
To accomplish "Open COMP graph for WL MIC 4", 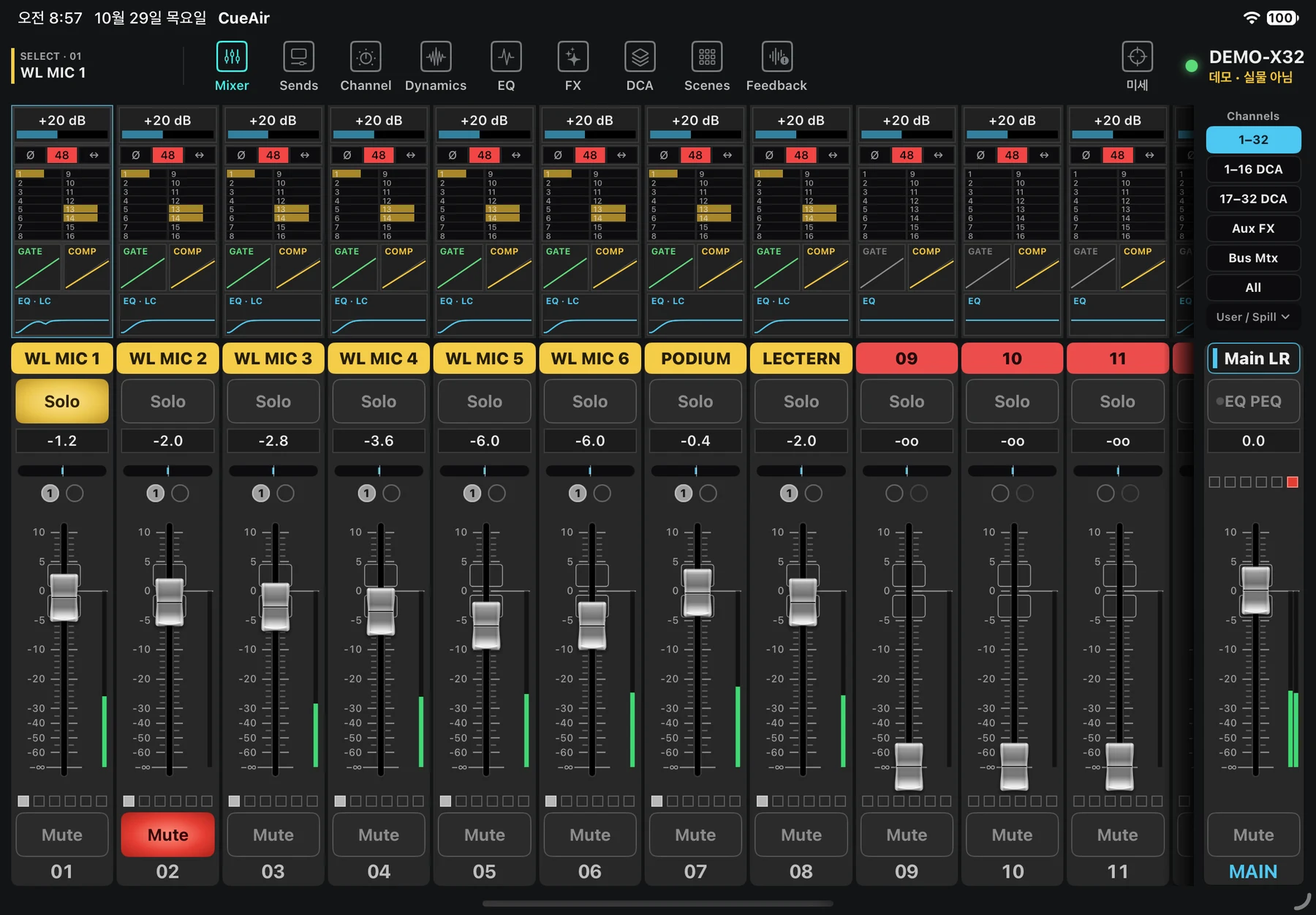I will pos(404,268).
